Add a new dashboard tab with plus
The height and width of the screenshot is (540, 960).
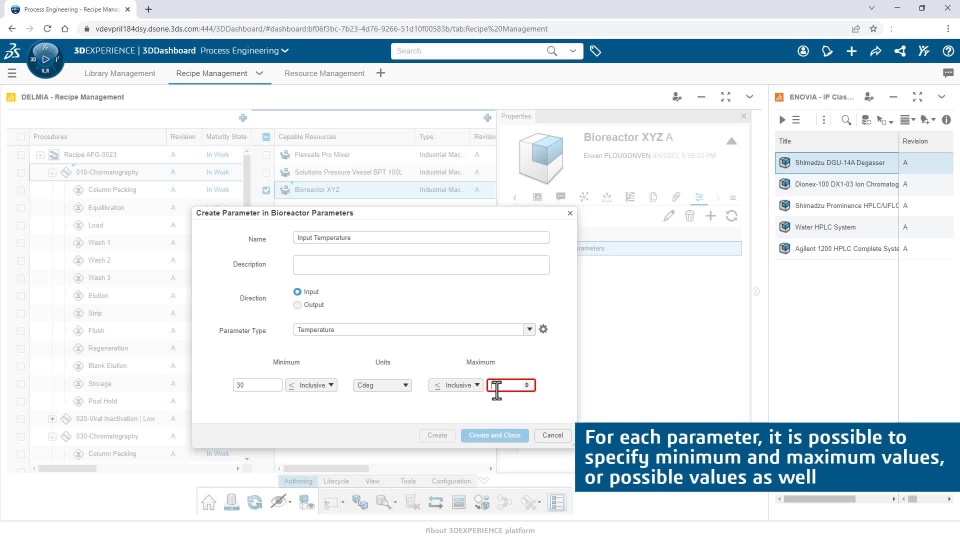point(380,73)
